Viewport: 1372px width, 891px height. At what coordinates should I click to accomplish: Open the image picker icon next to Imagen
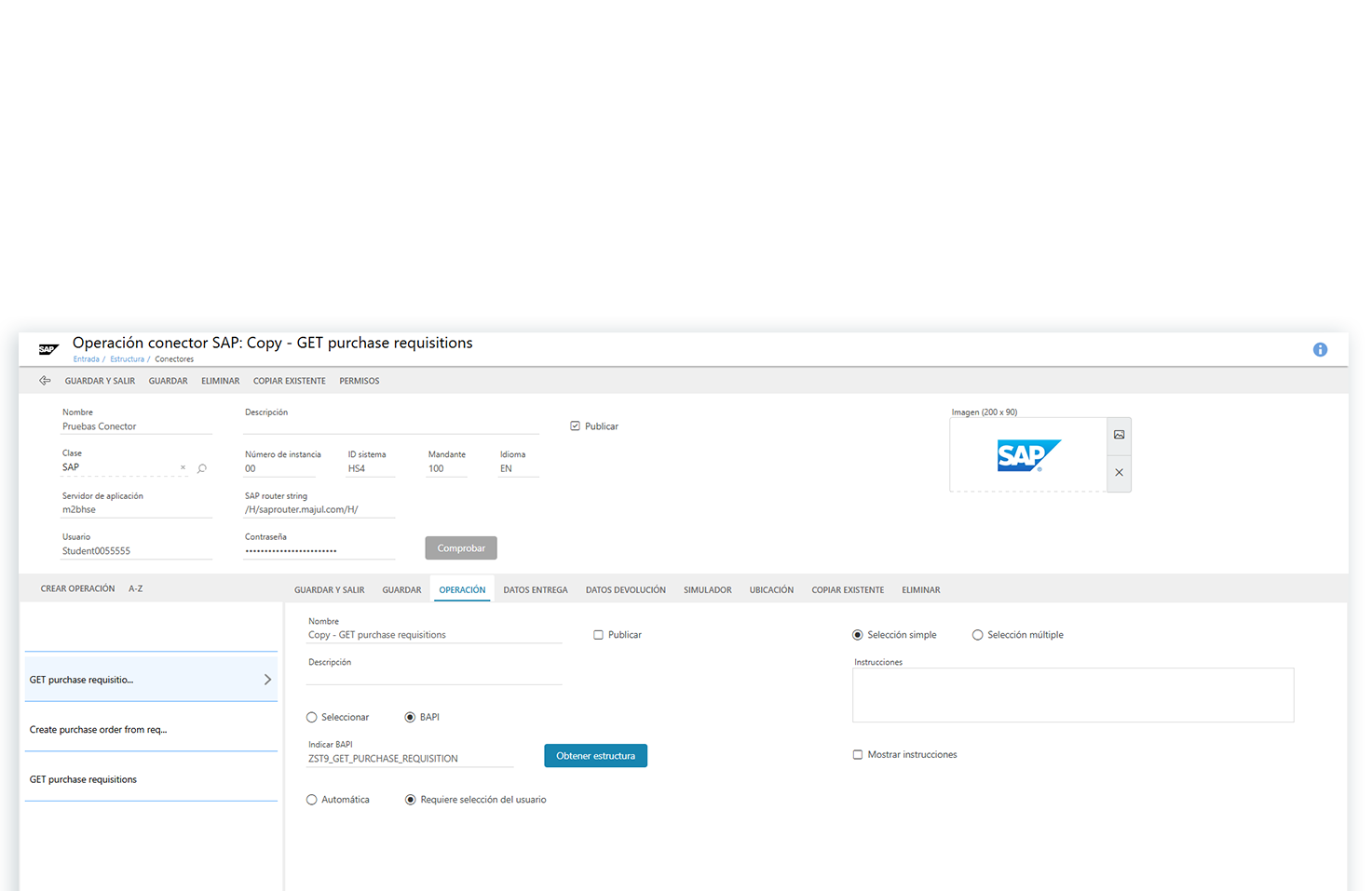coord(1119,435)
